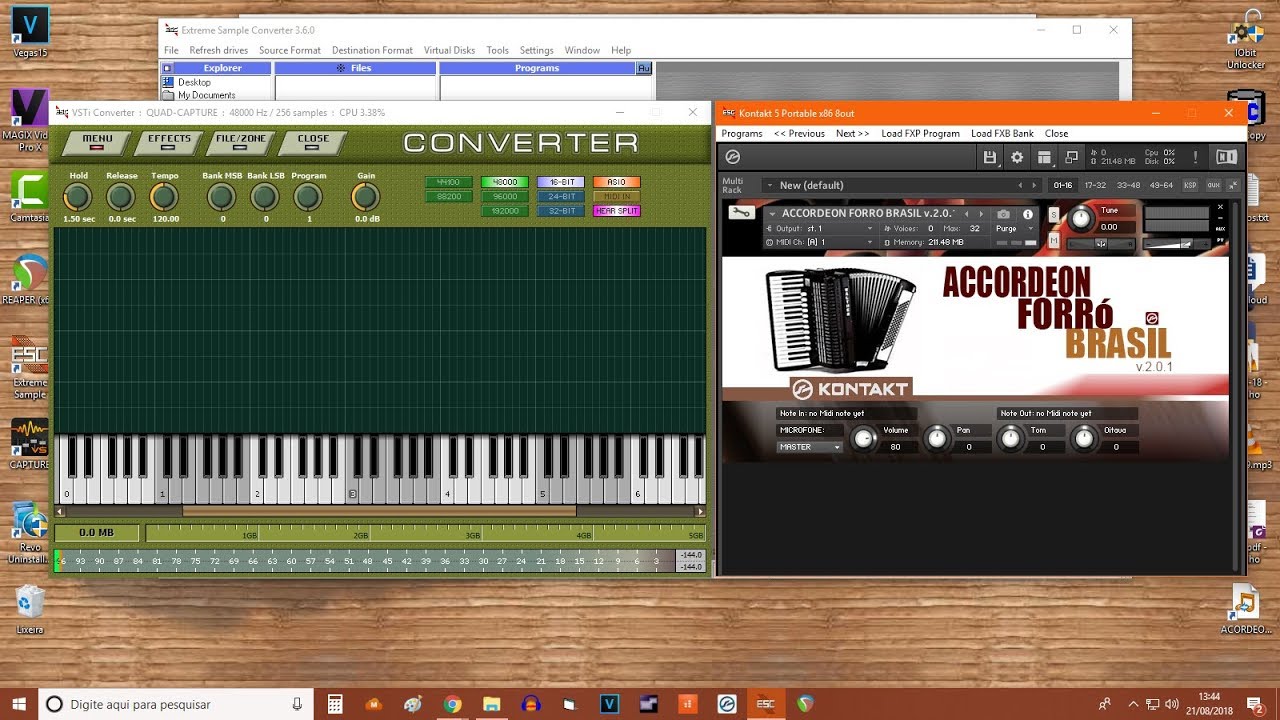This screenshot has height=720, width=1280.
Task: Click the Kontakt logo at header left
Action: click(732, 157)
